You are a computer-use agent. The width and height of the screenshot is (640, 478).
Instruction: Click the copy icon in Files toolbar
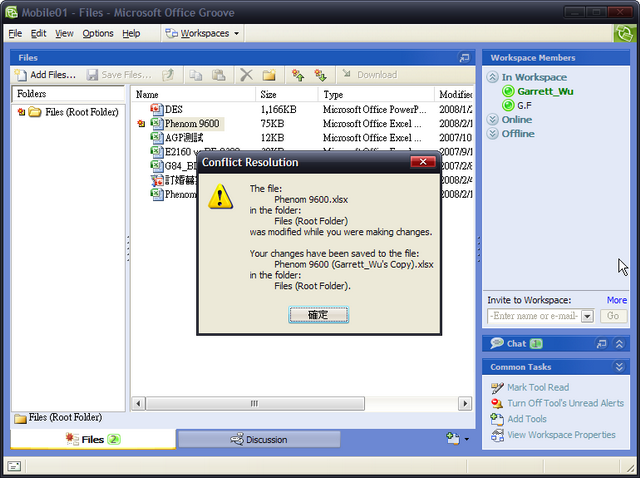pyautogui.click(x=196, y=75)
